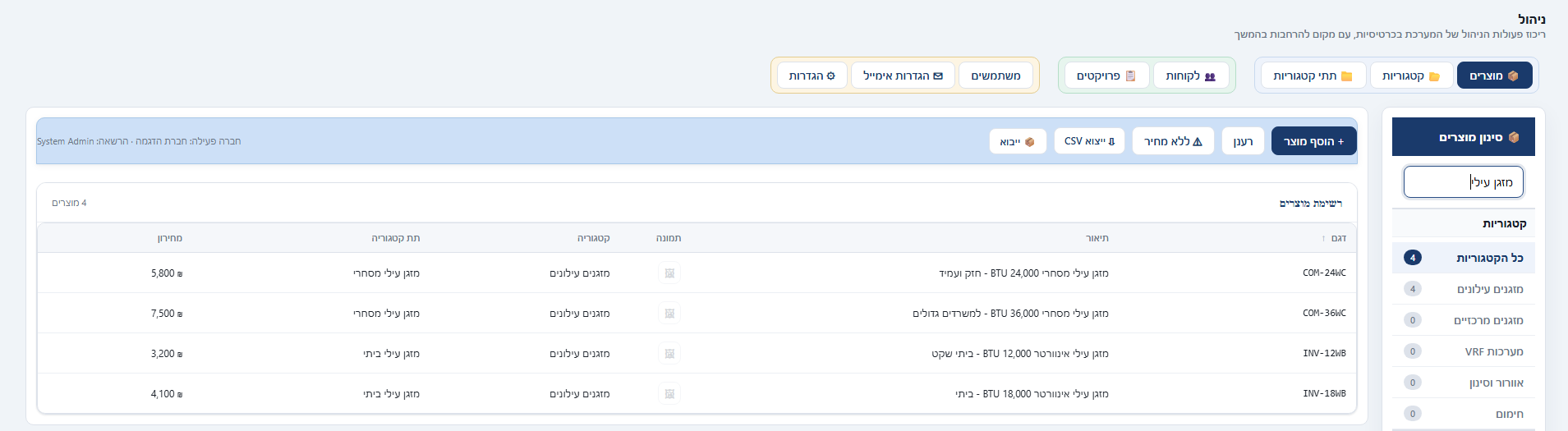Click the price 3,200 ₪
The image size is (1568, 431).
pyautogui.click(x=167, y=354)
